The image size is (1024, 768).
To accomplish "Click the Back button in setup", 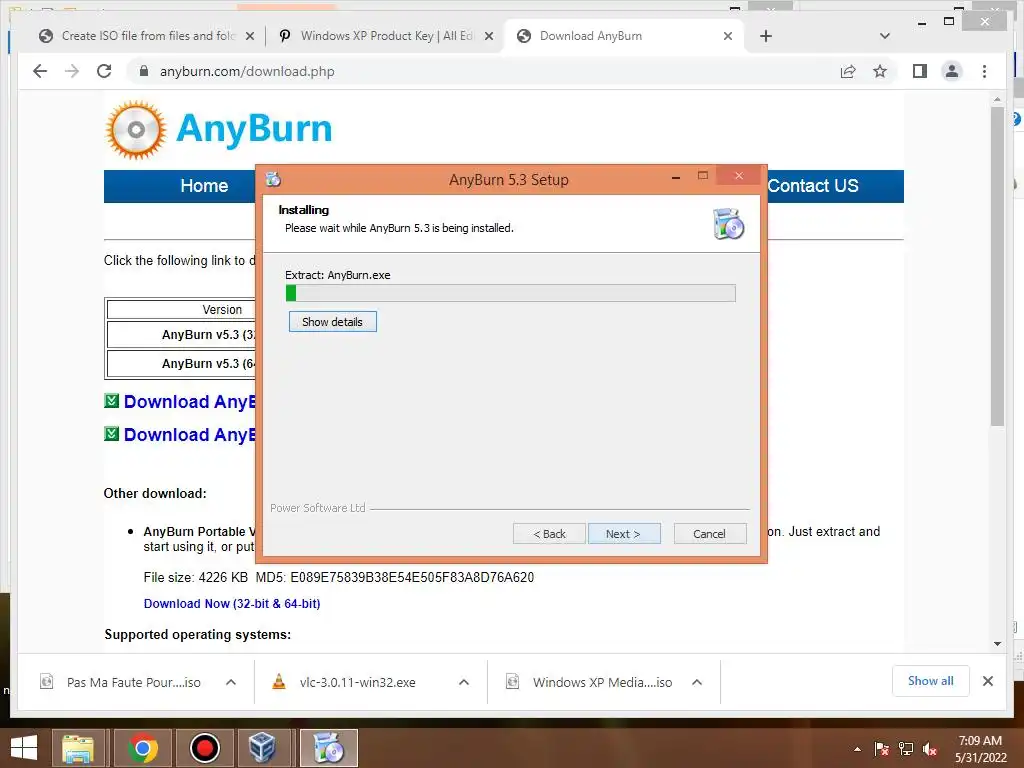I will (x=549, y=534).
